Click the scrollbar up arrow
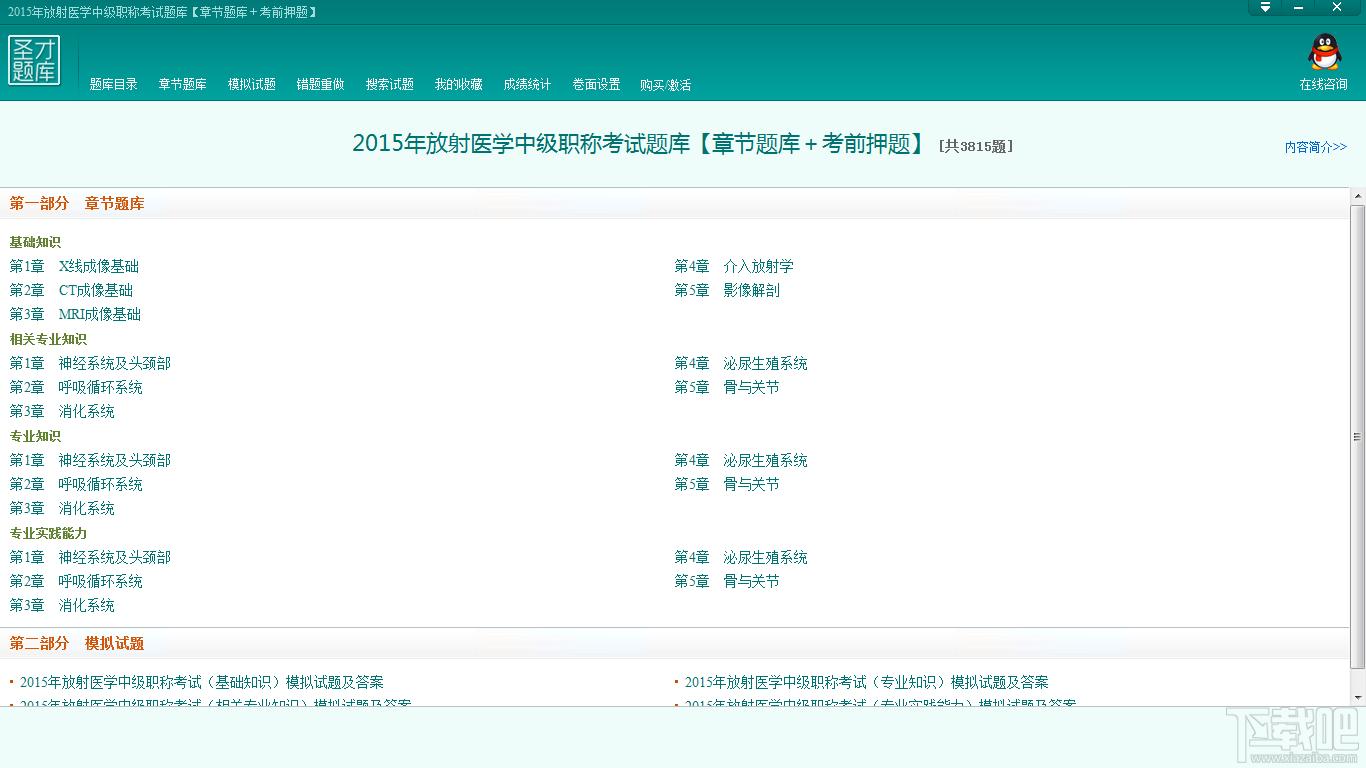Screen dimensions: 1366x768 coord(1357,197)
